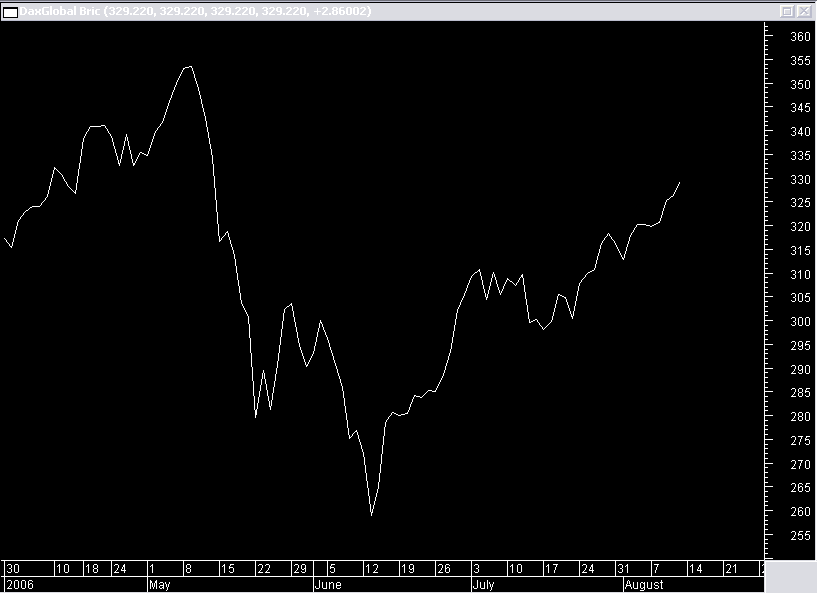Select the 15 date label on the time axis
This screenshot has height=593, width=817.
228,569
